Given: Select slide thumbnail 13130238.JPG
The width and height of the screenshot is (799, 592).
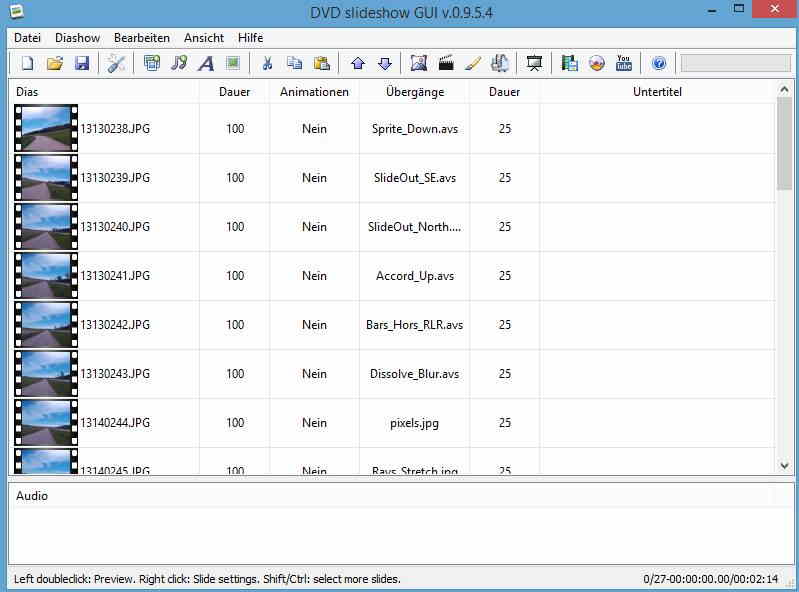Looking at the screenshot, I should [x=46, y=129].
